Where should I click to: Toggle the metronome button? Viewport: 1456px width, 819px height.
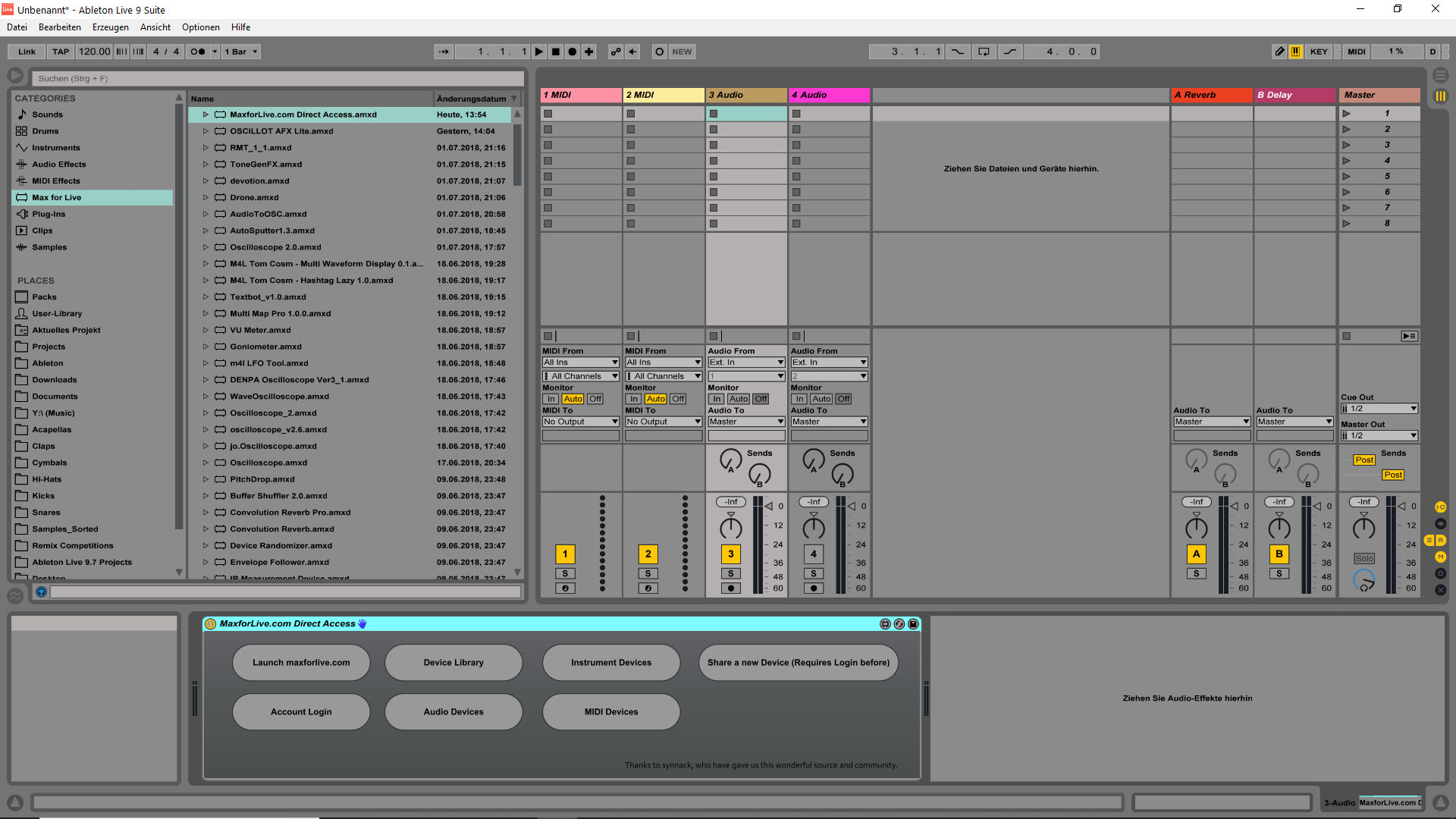click(x=198, y=52)
